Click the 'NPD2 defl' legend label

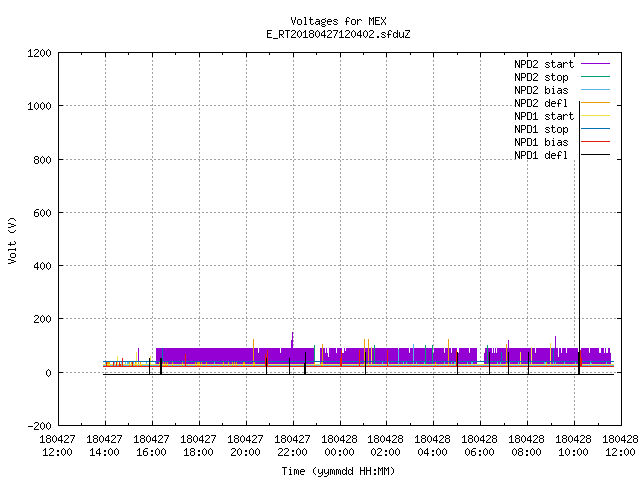pyautogui.click(x=541, y=103)
